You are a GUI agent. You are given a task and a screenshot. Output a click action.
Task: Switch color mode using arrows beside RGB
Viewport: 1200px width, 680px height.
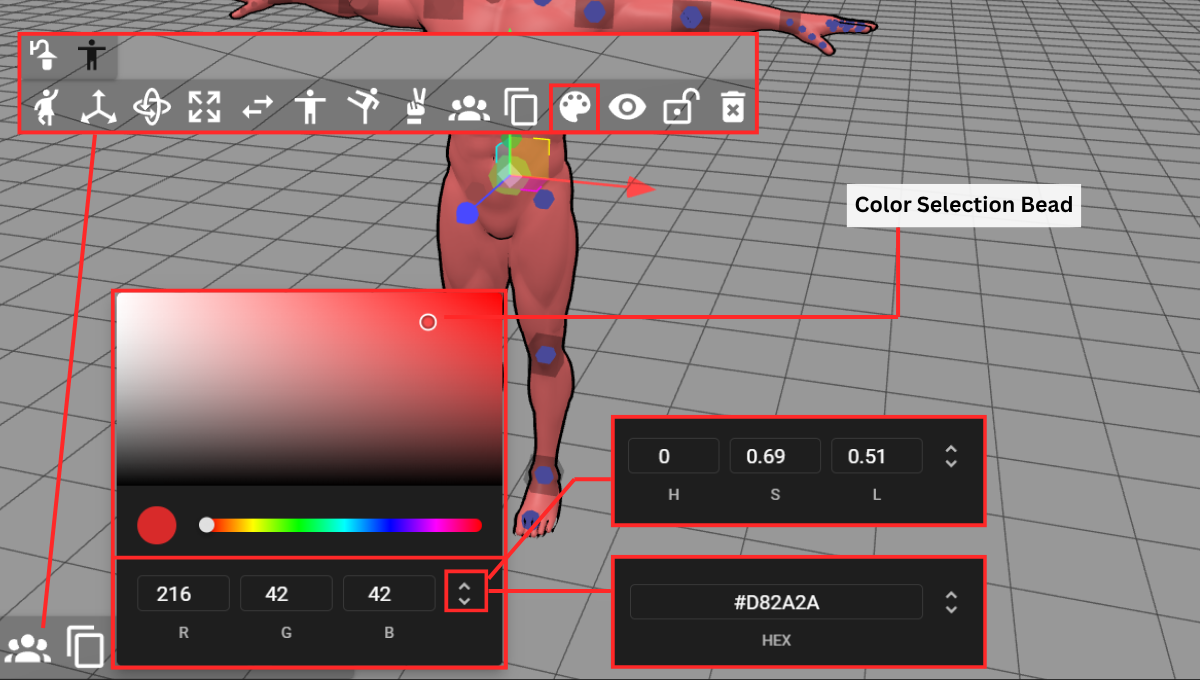click(x=465, y=591)
